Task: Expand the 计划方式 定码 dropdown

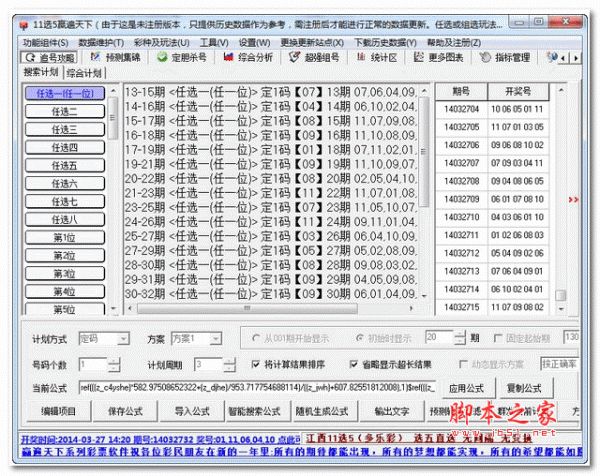Action: (123, 339)
